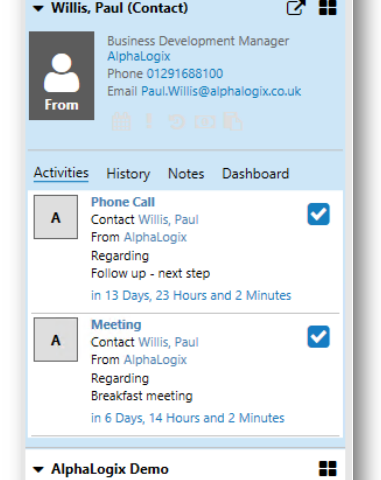Click the faded calendar activity icon
The width and height of the screenshot is (381, 480).
click(x=121, y=121)
